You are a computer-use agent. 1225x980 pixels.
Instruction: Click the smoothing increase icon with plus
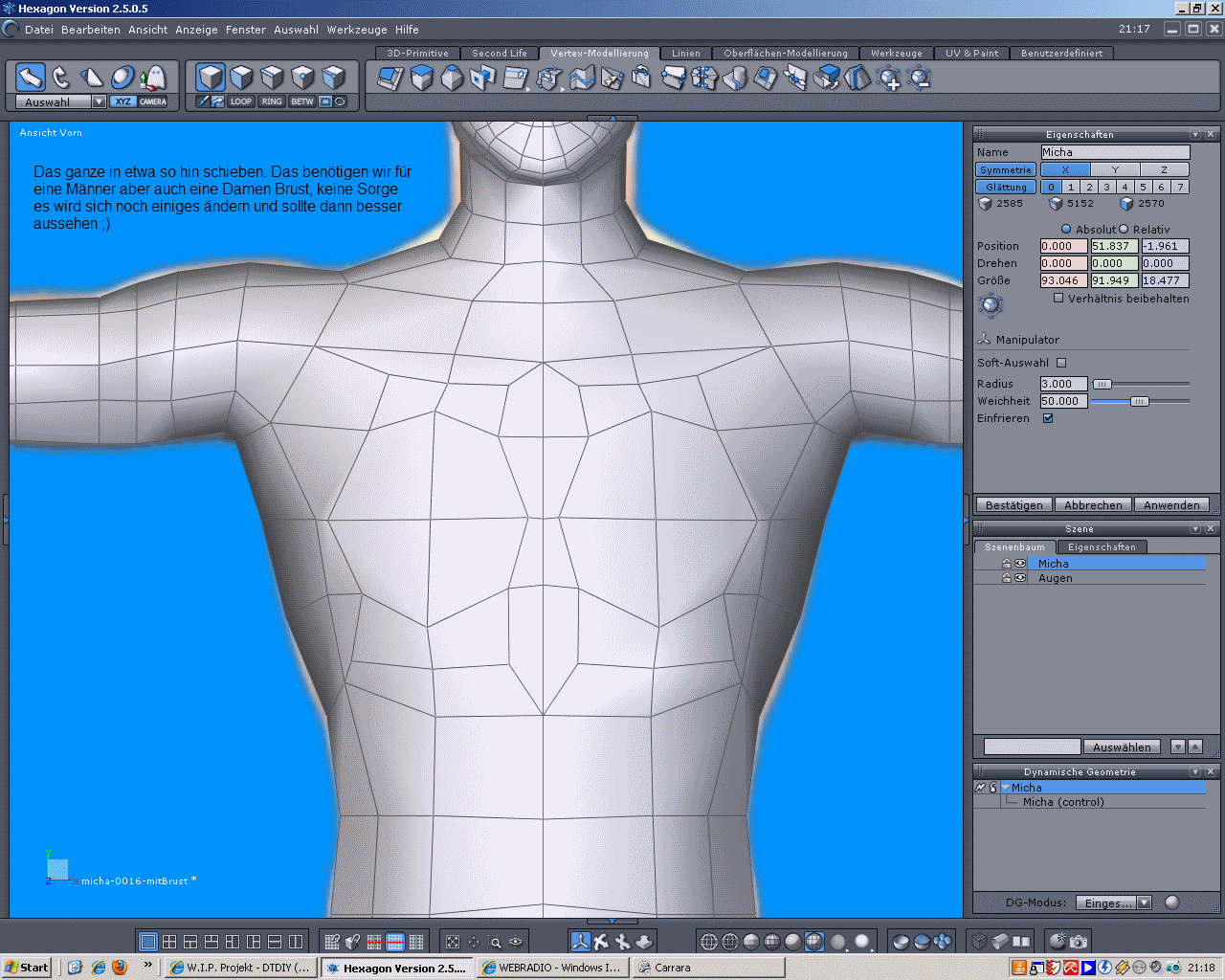[889, 78]
